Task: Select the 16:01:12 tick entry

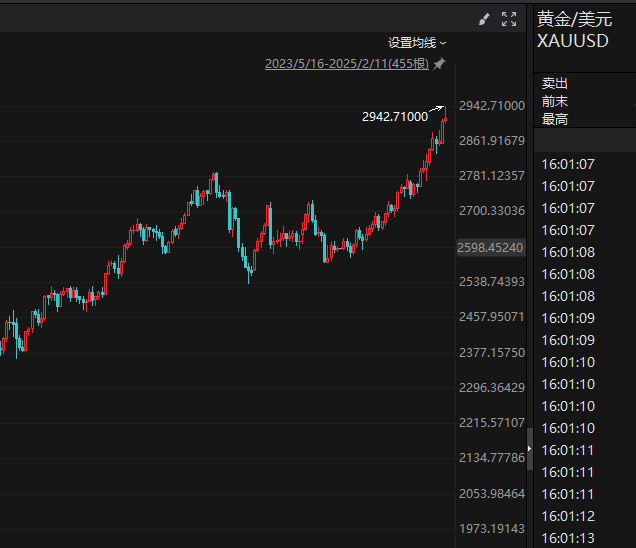Action: point(568,516)
